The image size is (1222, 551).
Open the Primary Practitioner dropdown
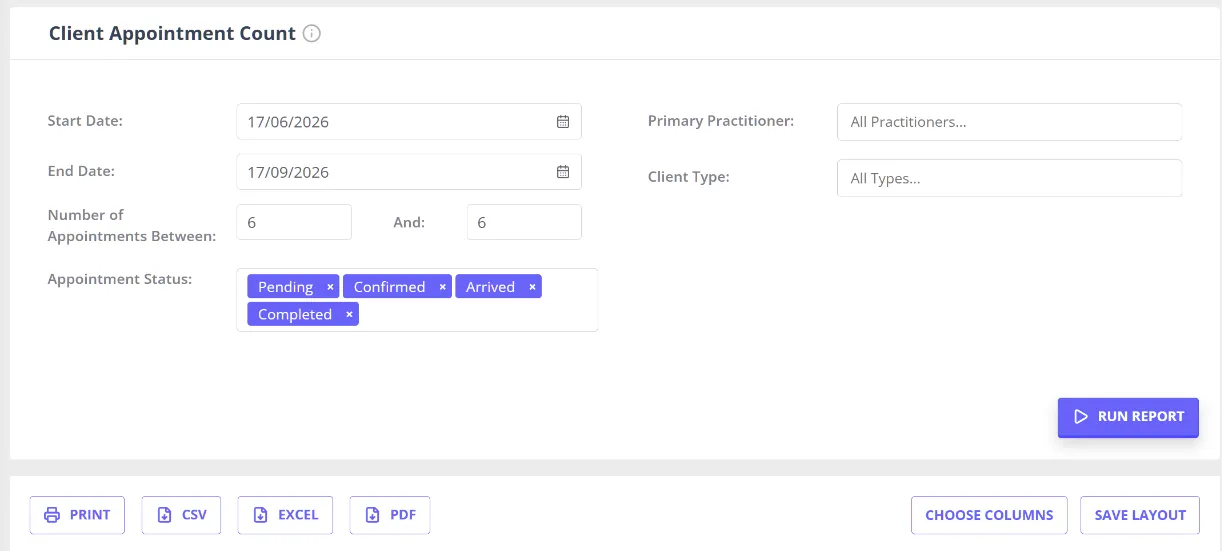(1009, 122)
